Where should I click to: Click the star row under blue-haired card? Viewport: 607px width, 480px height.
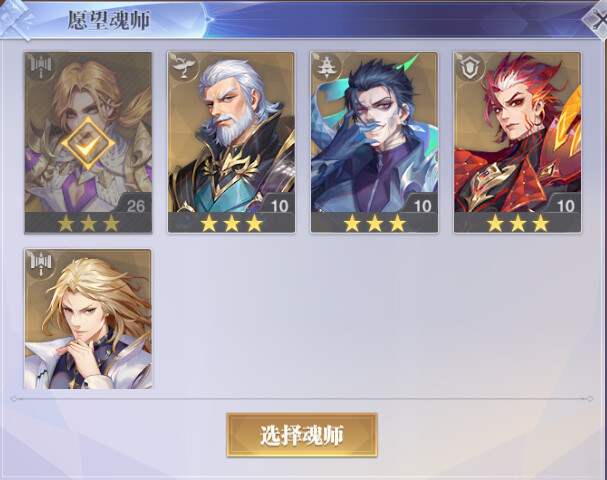tap(375, 223)
